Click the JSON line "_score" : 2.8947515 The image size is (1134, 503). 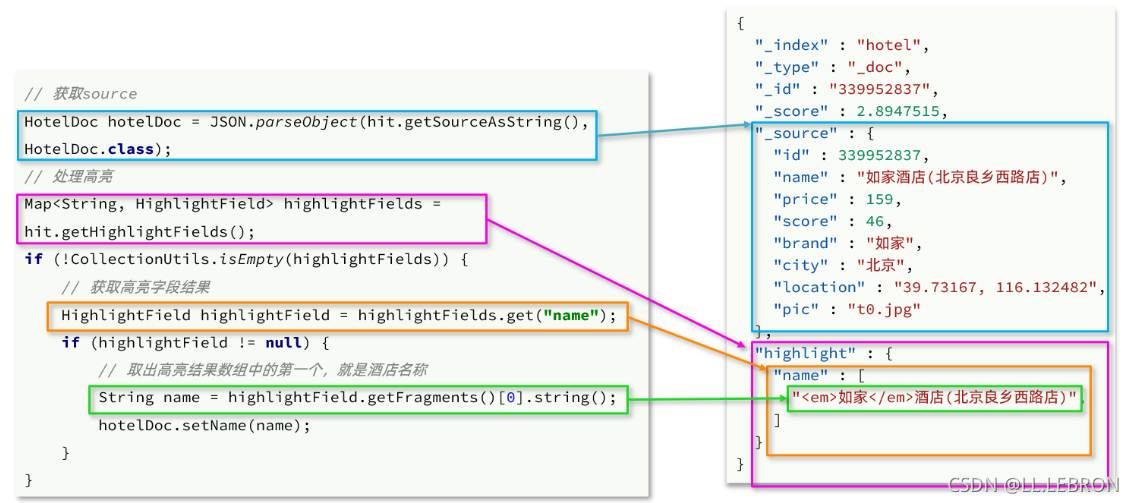850,111
